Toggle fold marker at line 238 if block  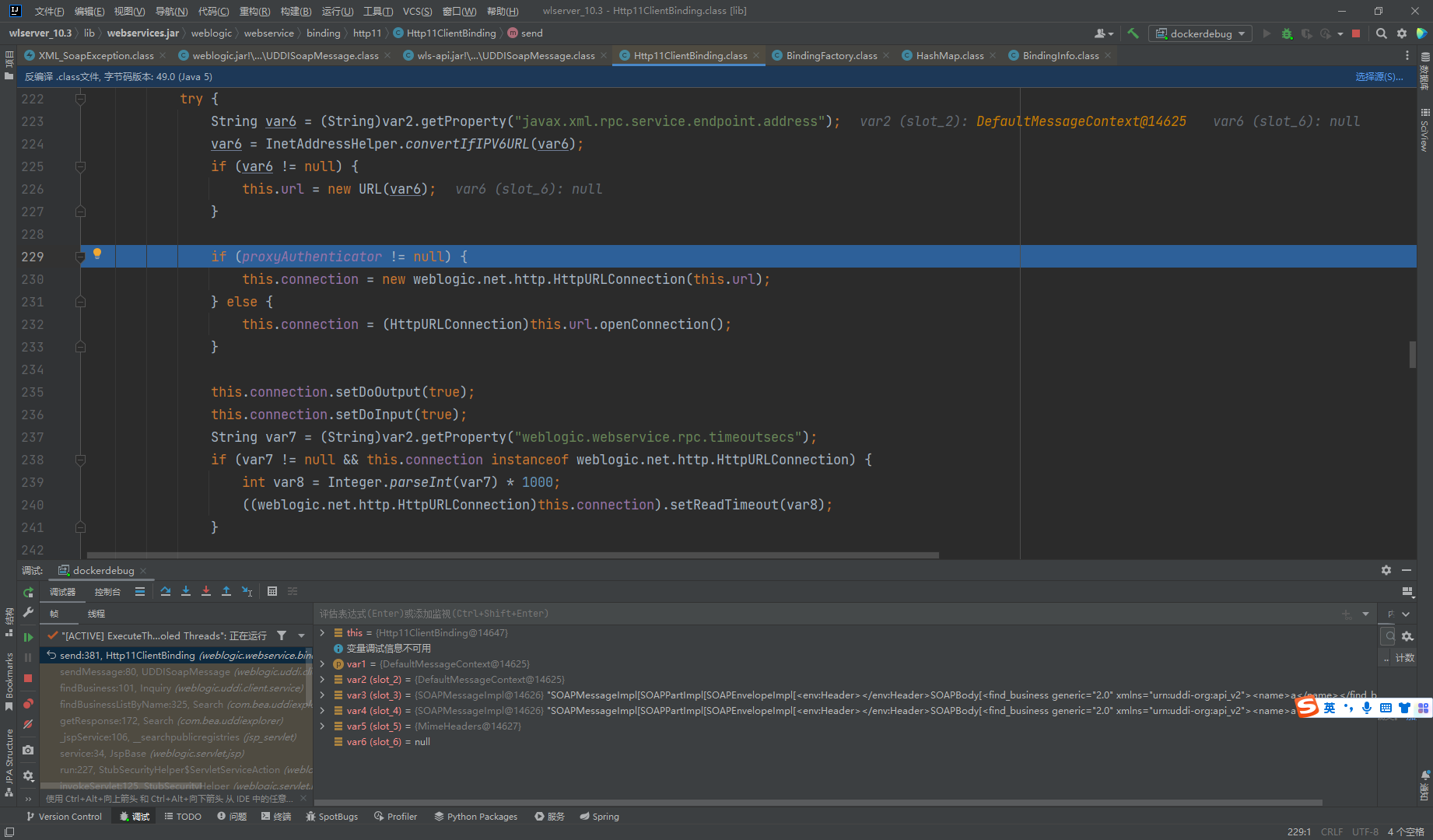pos(80,460)
